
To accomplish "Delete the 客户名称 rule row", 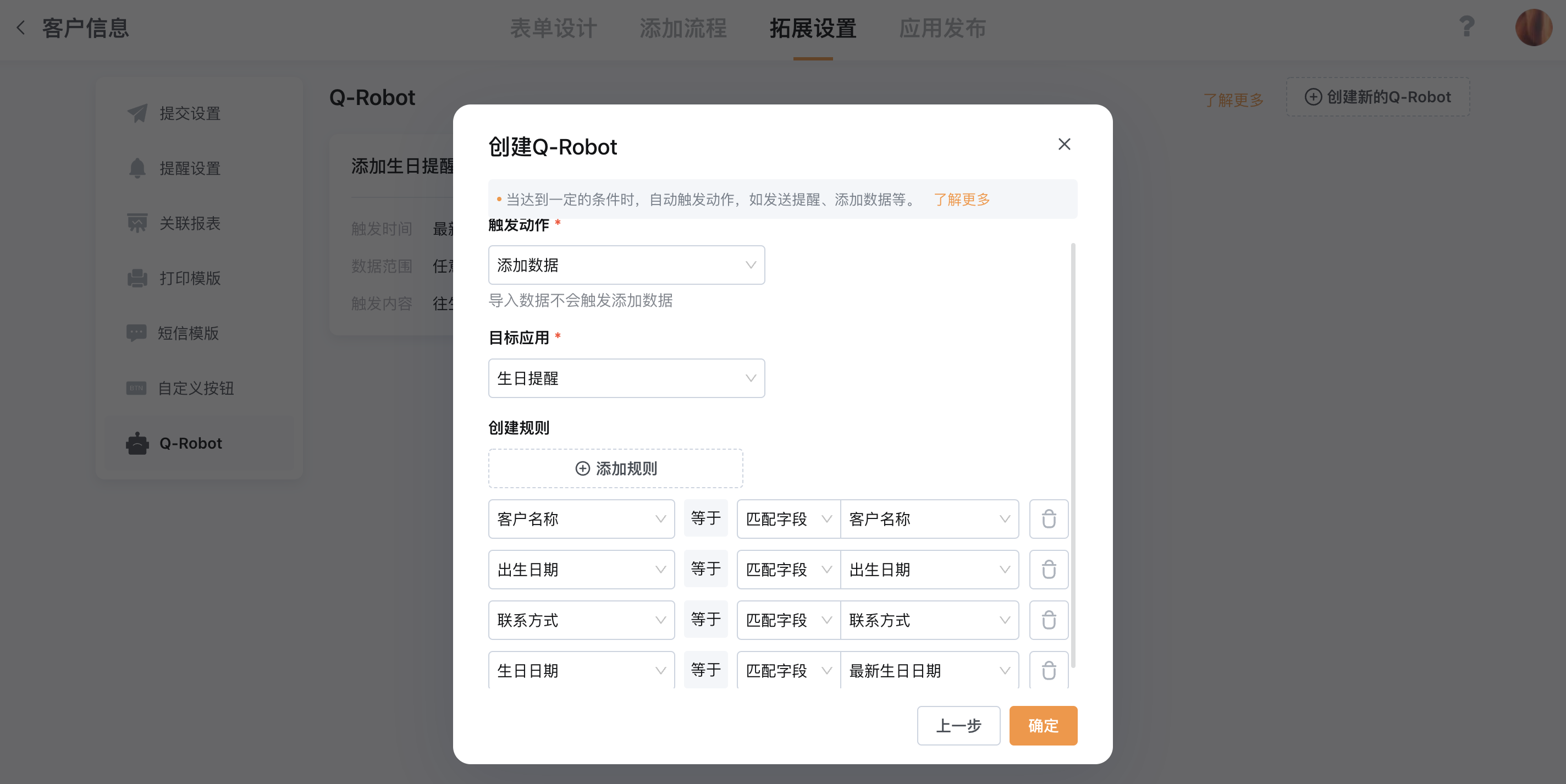I will (1049, 519).
